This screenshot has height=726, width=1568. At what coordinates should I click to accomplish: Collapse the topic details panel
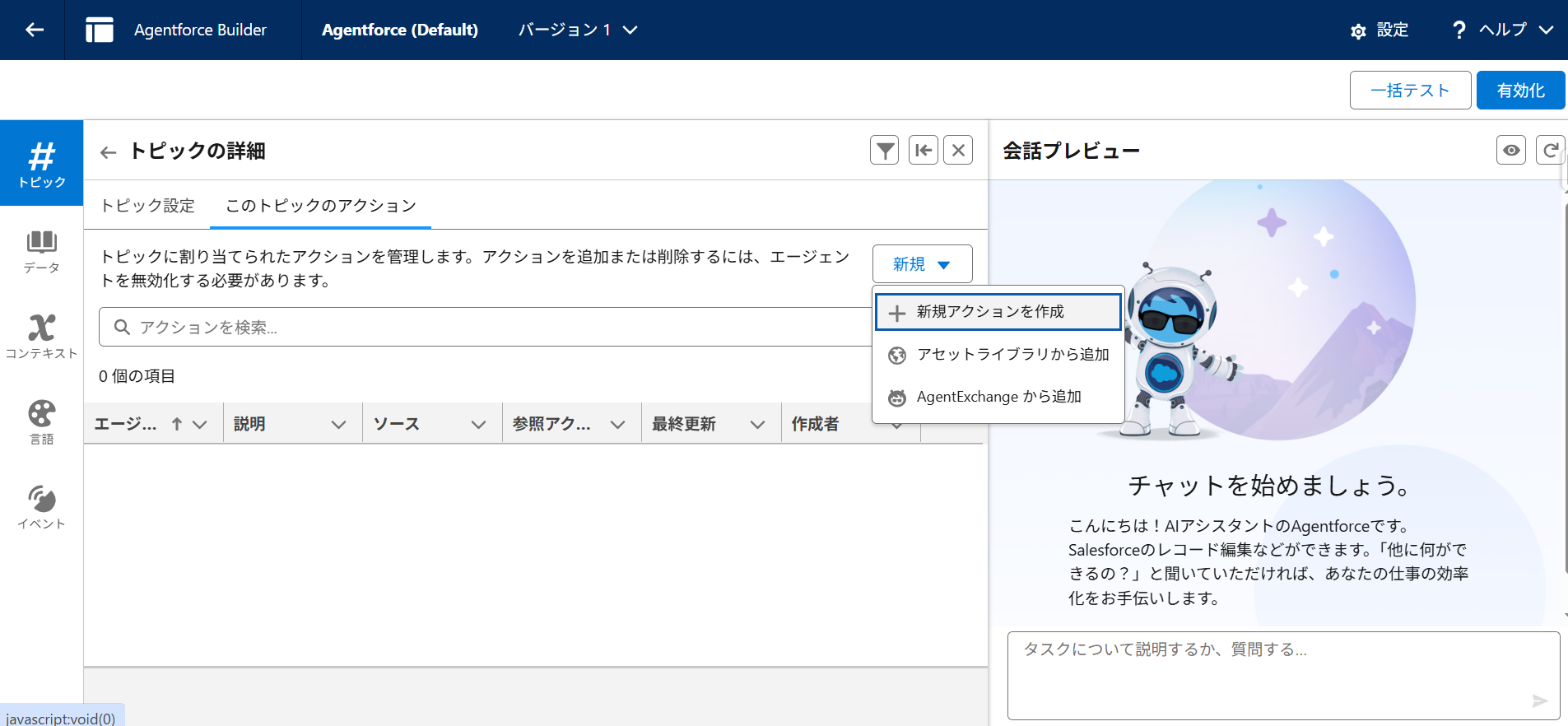point(924,151)
